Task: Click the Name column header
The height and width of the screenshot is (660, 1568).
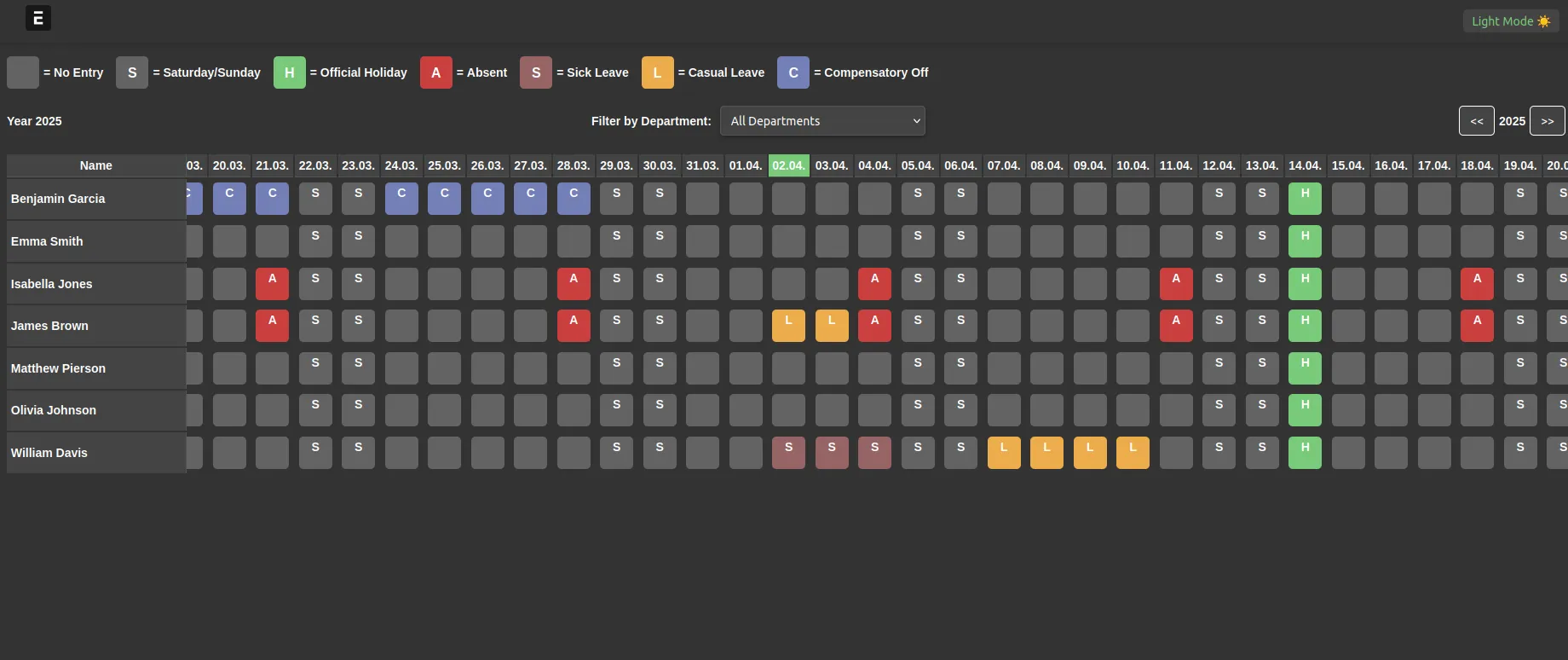Action: (x=95, y=165)
